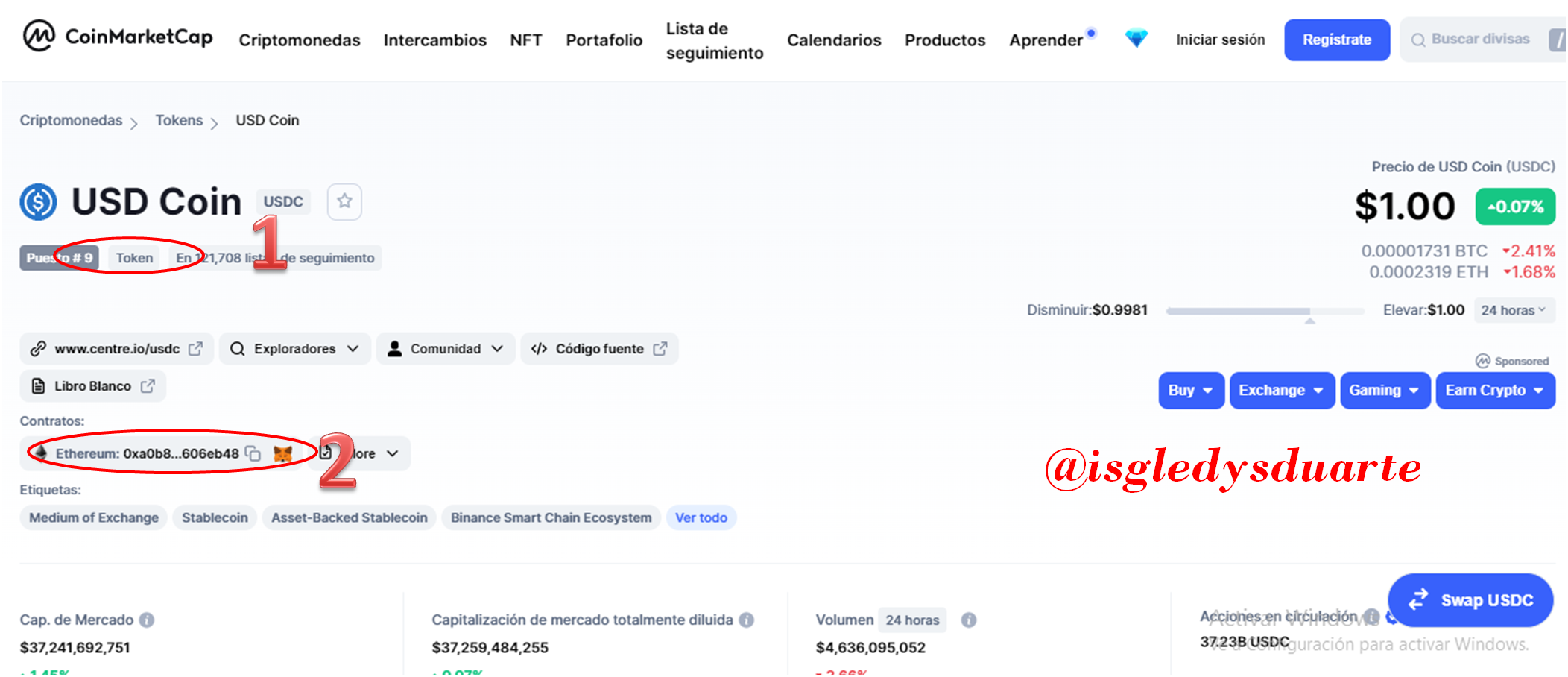Click the external link icon beside www.centre.io/usdc
The height and width of the screenshot is (677, 1568).
pos(195,349)
